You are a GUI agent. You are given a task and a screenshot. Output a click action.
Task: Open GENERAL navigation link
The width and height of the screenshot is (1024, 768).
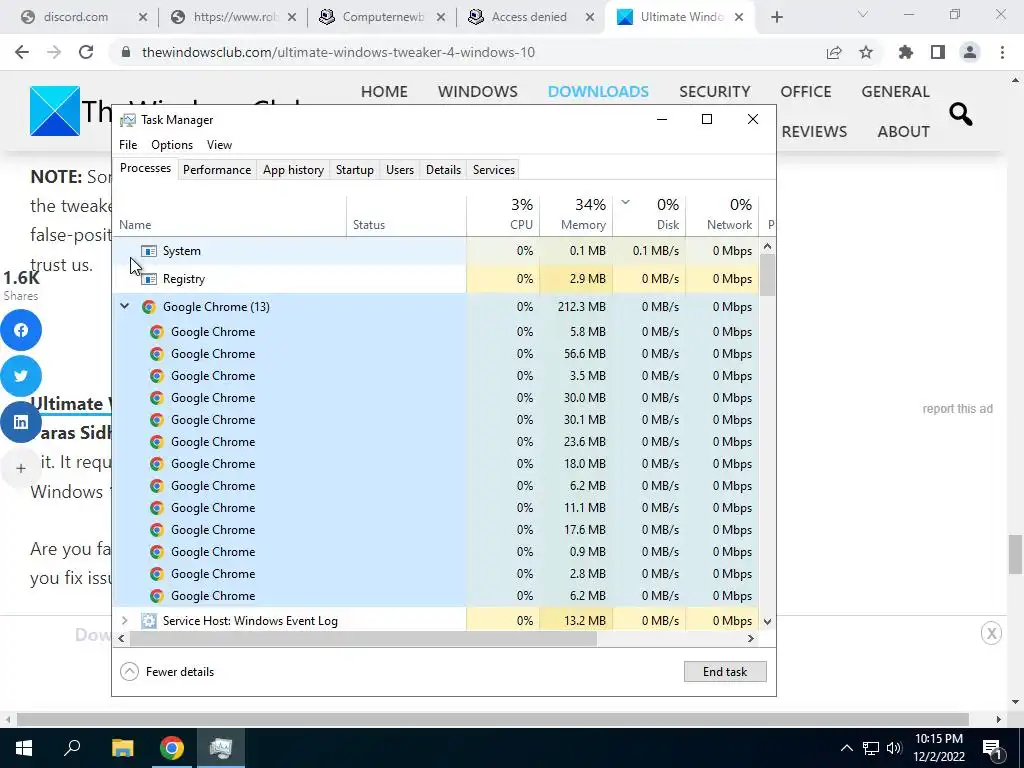895,91
